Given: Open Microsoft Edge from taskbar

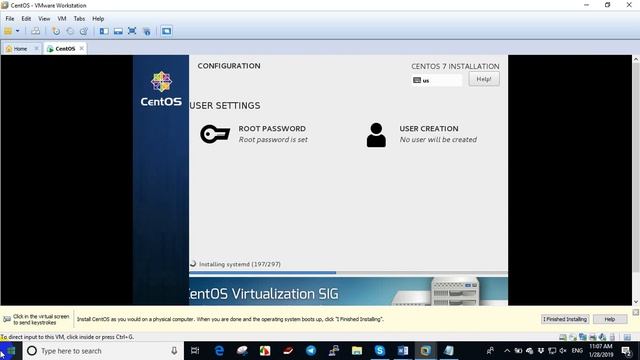Looking at the screenshot, I should (x=219, y=351).
